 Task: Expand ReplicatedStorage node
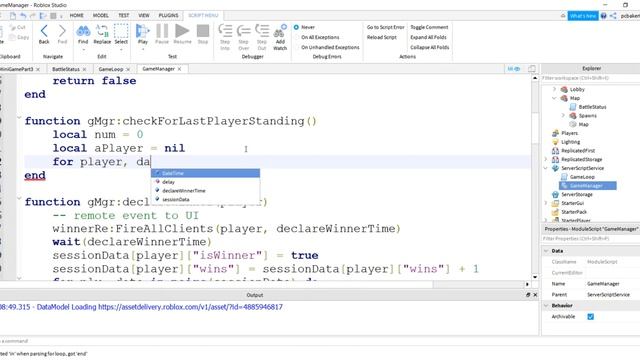tap(546, 159)
